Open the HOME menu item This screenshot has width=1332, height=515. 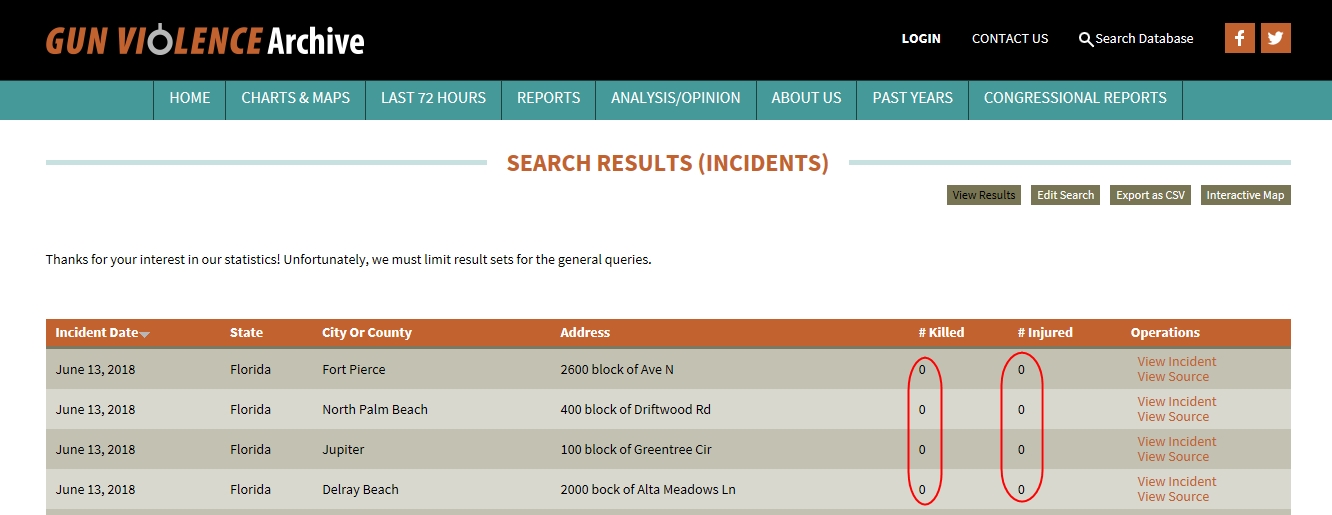[190, 98]
